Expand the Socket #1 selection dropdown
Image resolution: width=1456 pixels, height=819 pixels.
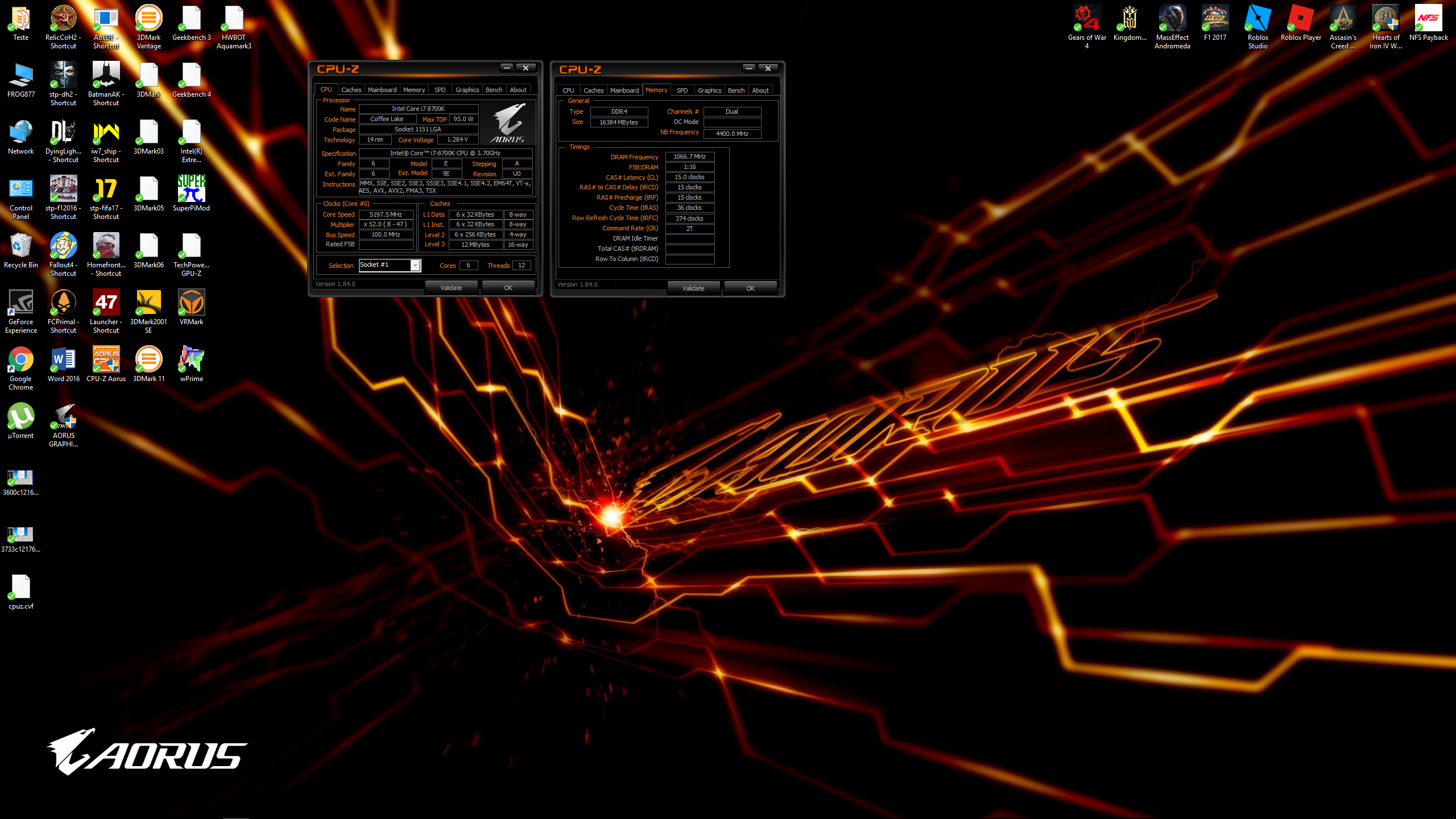pos(415,266)
